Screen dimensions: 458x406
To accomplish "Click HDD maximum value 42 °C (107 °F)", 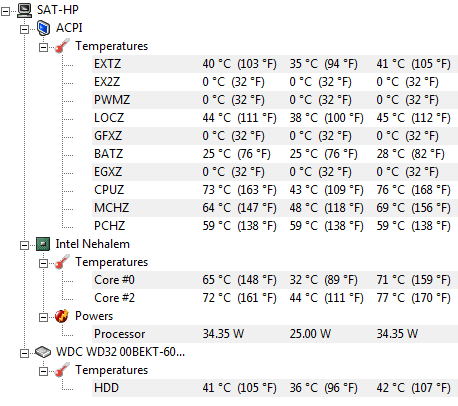I will pos(413,388).
